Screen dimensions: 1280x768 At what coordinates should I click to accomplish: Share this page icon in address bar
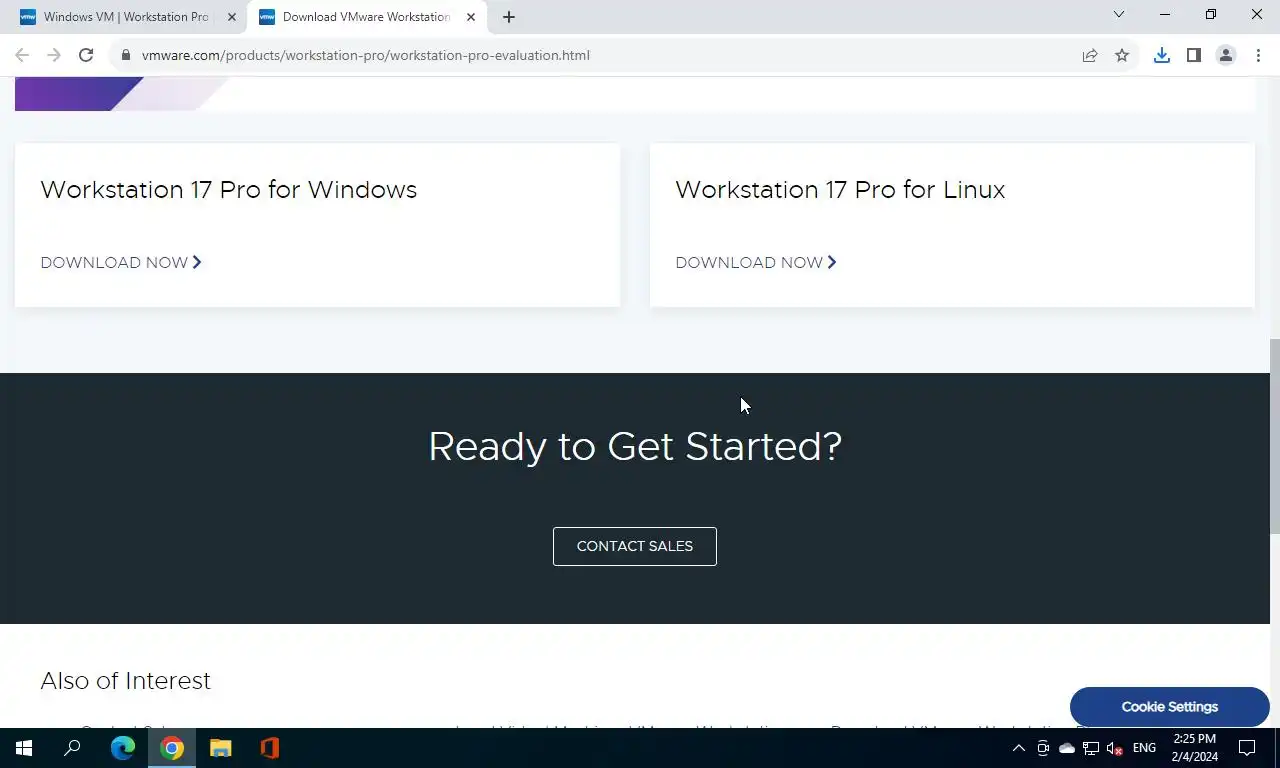pyautogui.click(x=1090, y=55)
